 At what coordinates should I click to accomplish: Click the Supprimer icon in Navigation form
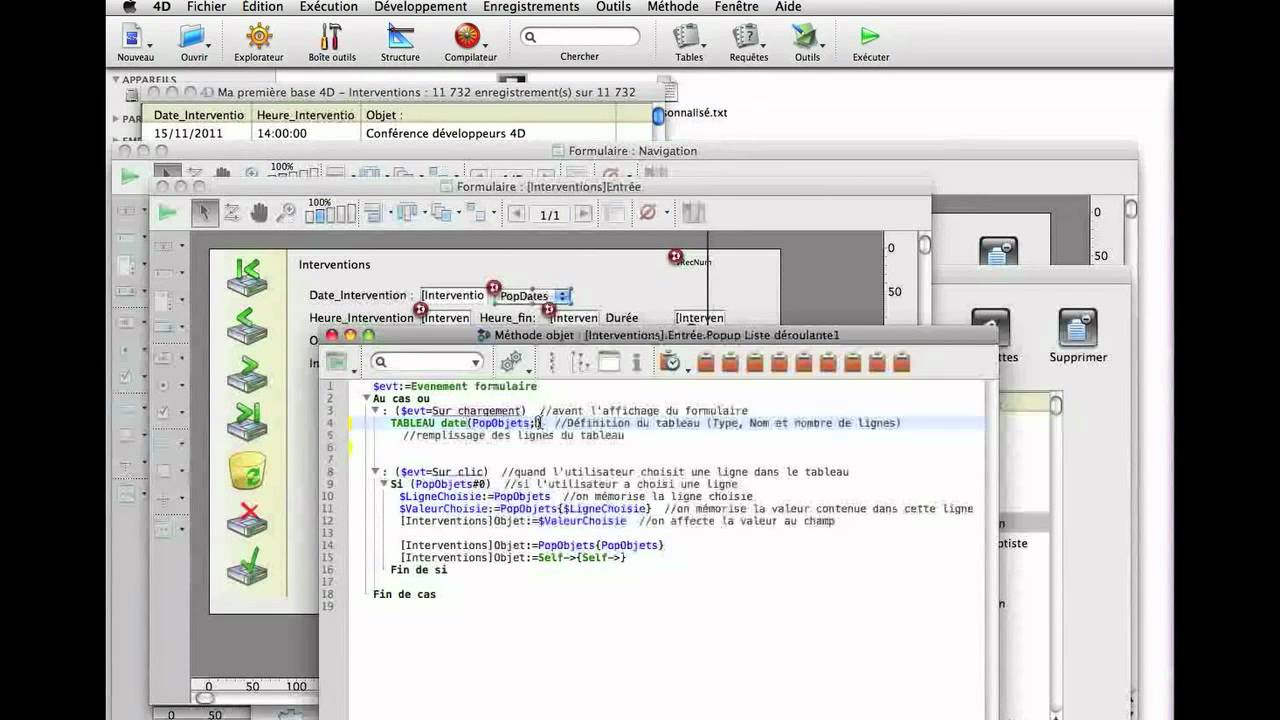(1077, 328)
